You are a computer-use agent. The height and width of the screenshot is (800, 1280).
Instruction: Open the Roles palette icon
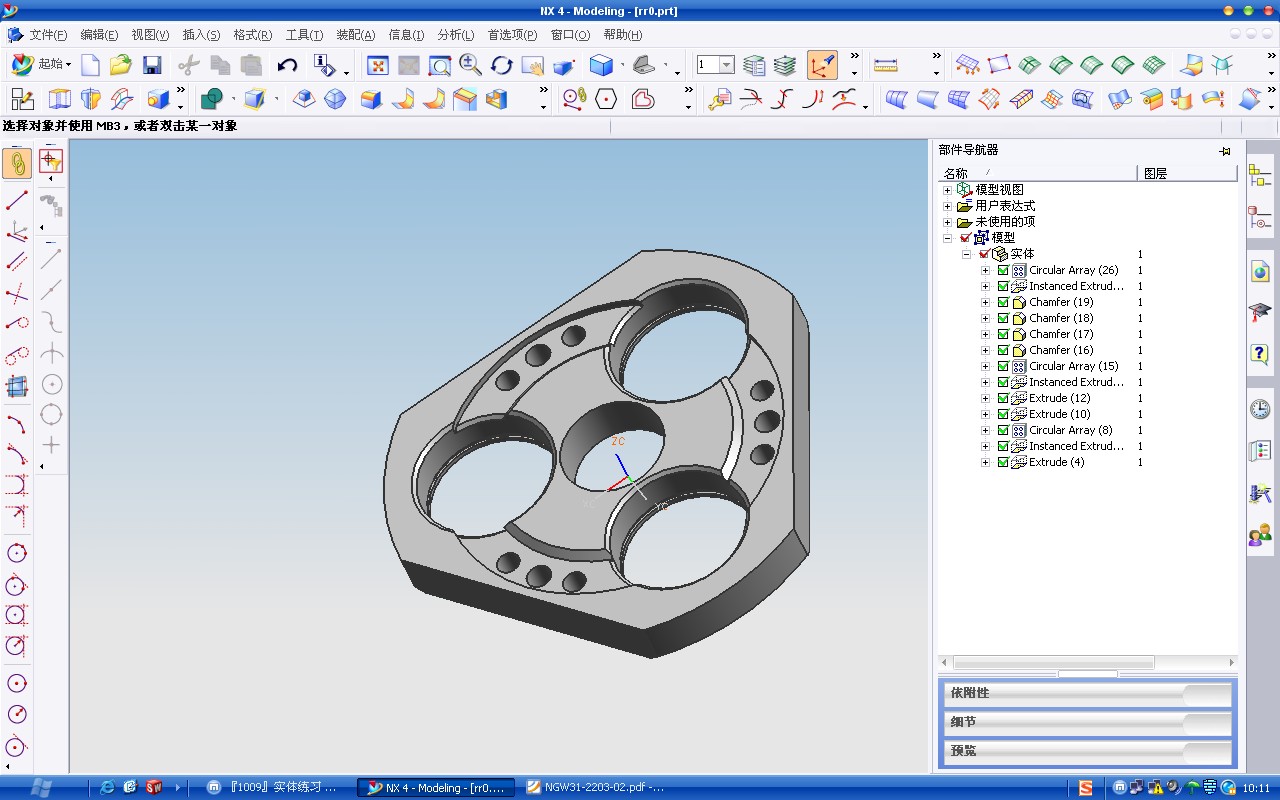click(1260, 535)
